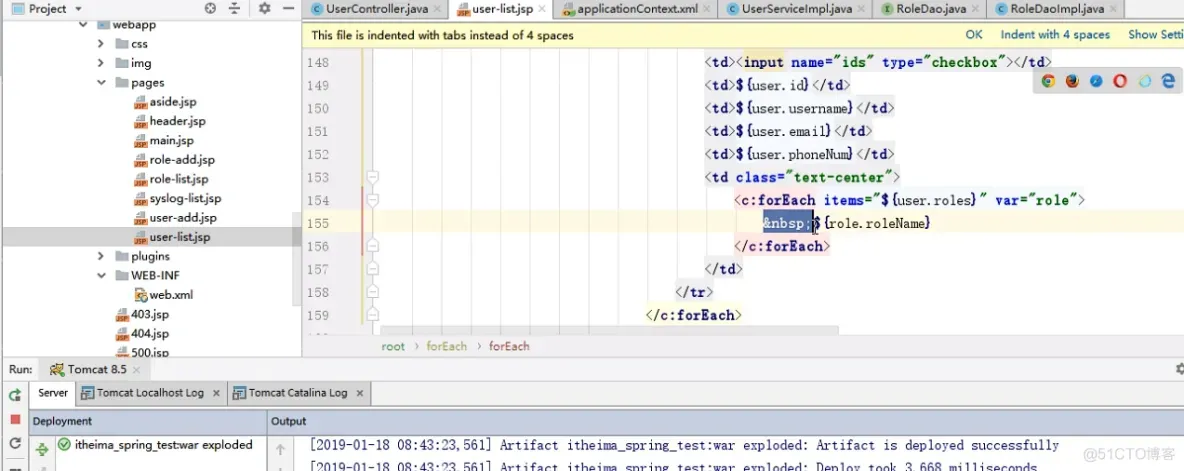Expand the css folder

click(100, 44)
